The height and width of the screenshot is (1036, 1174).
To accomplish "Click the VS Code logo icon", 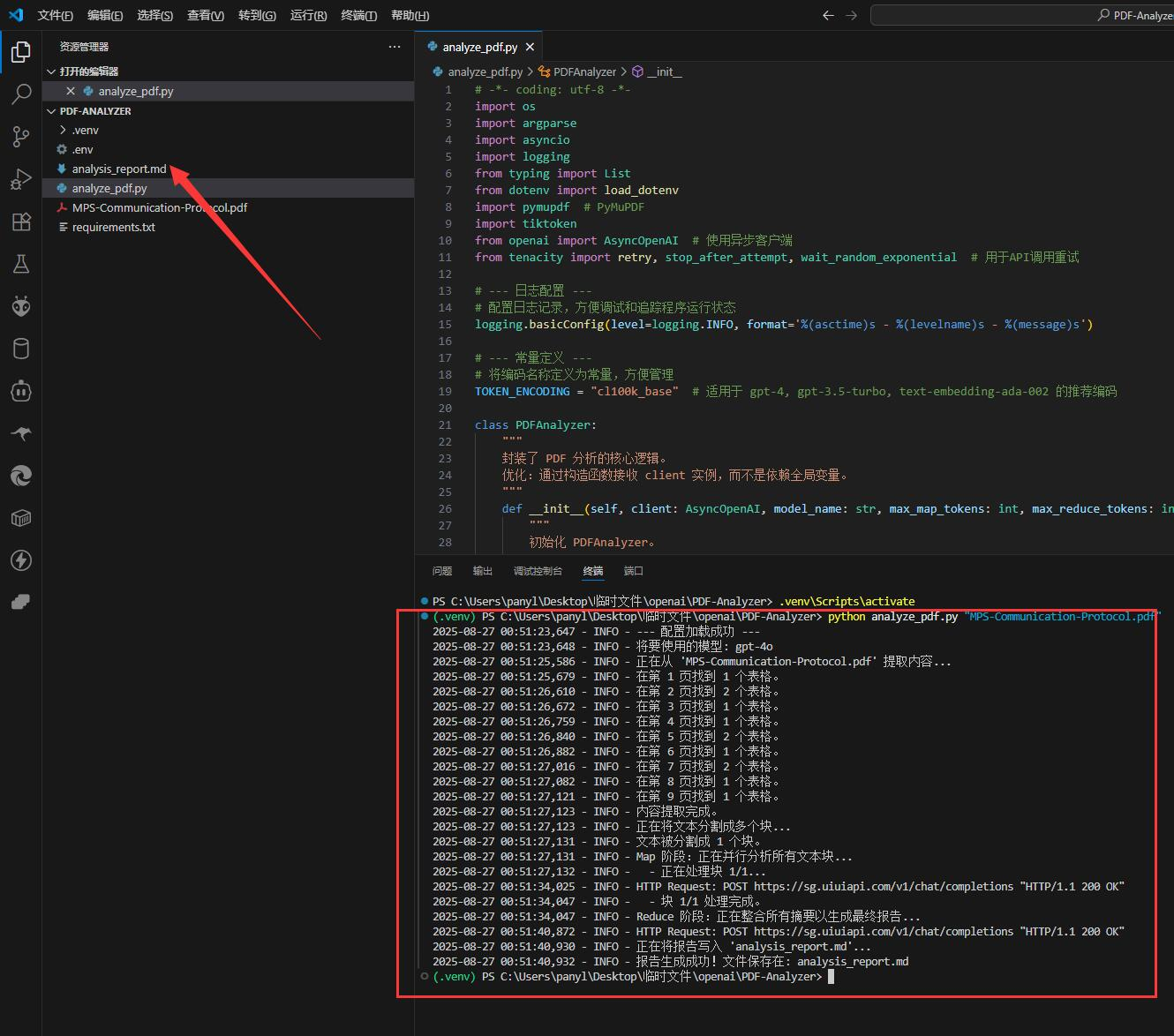I will pos(16,15).
